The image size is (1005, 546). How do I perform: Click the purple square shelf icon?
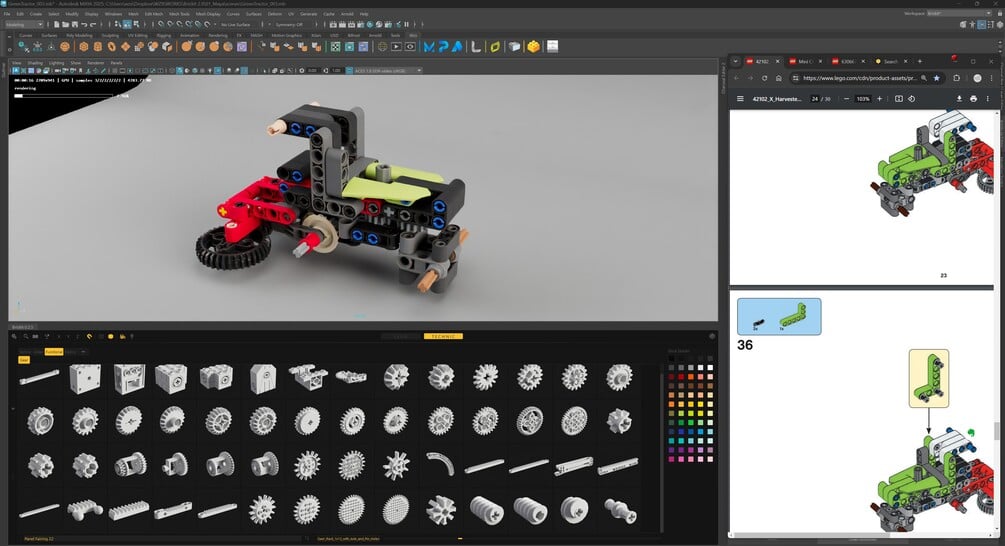[x=242, y=47]
